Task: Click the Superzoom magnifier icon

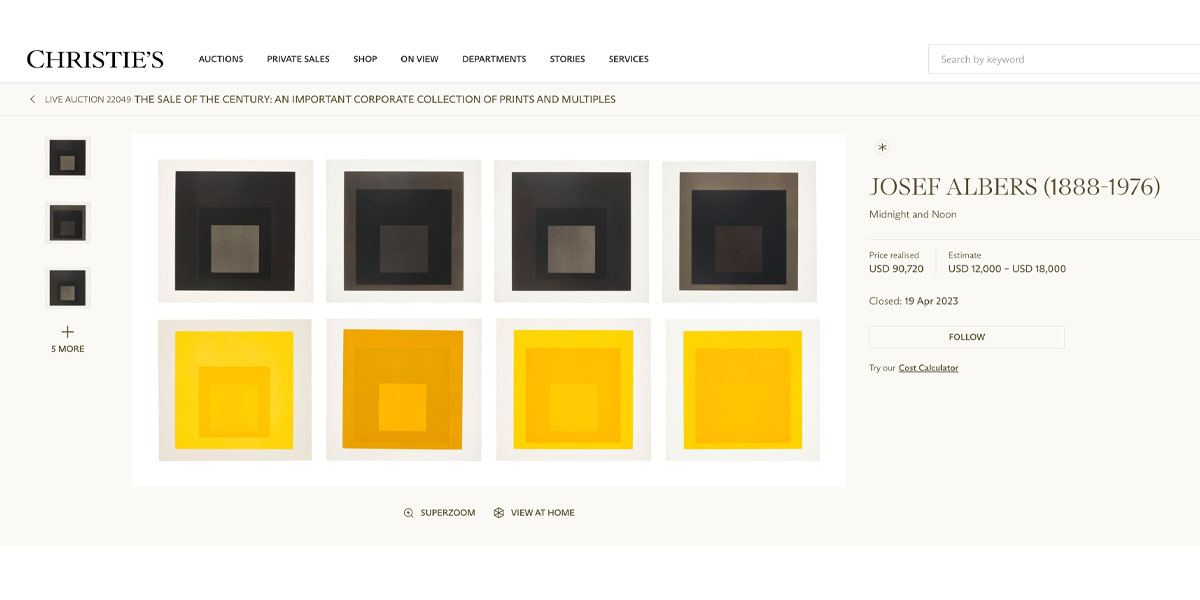Action: 408,513
